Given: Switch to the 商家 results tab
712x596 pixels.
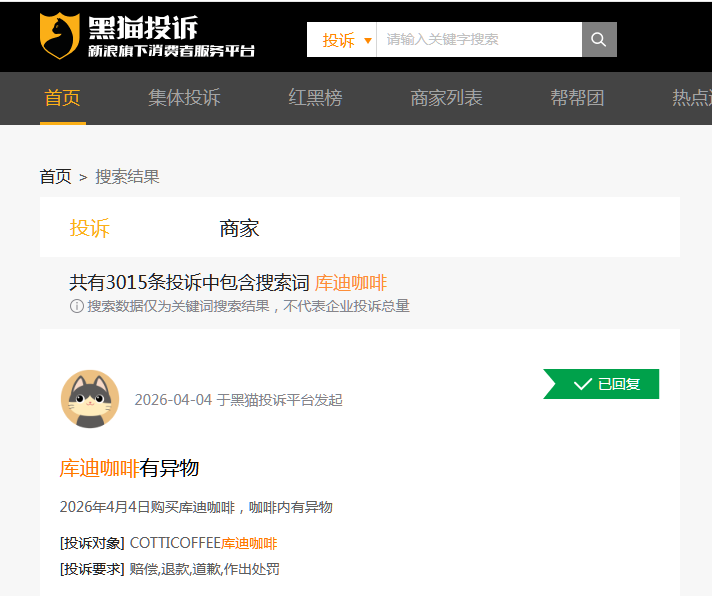Looking at the screenshot, I should [239, 228].
